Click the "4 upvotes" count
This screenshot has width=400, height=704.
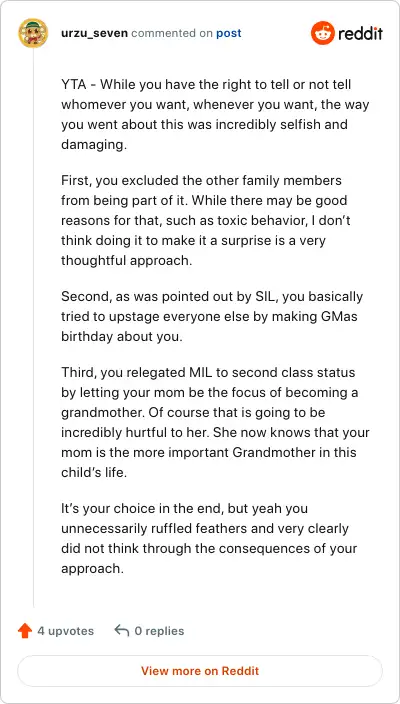point(66,631)
